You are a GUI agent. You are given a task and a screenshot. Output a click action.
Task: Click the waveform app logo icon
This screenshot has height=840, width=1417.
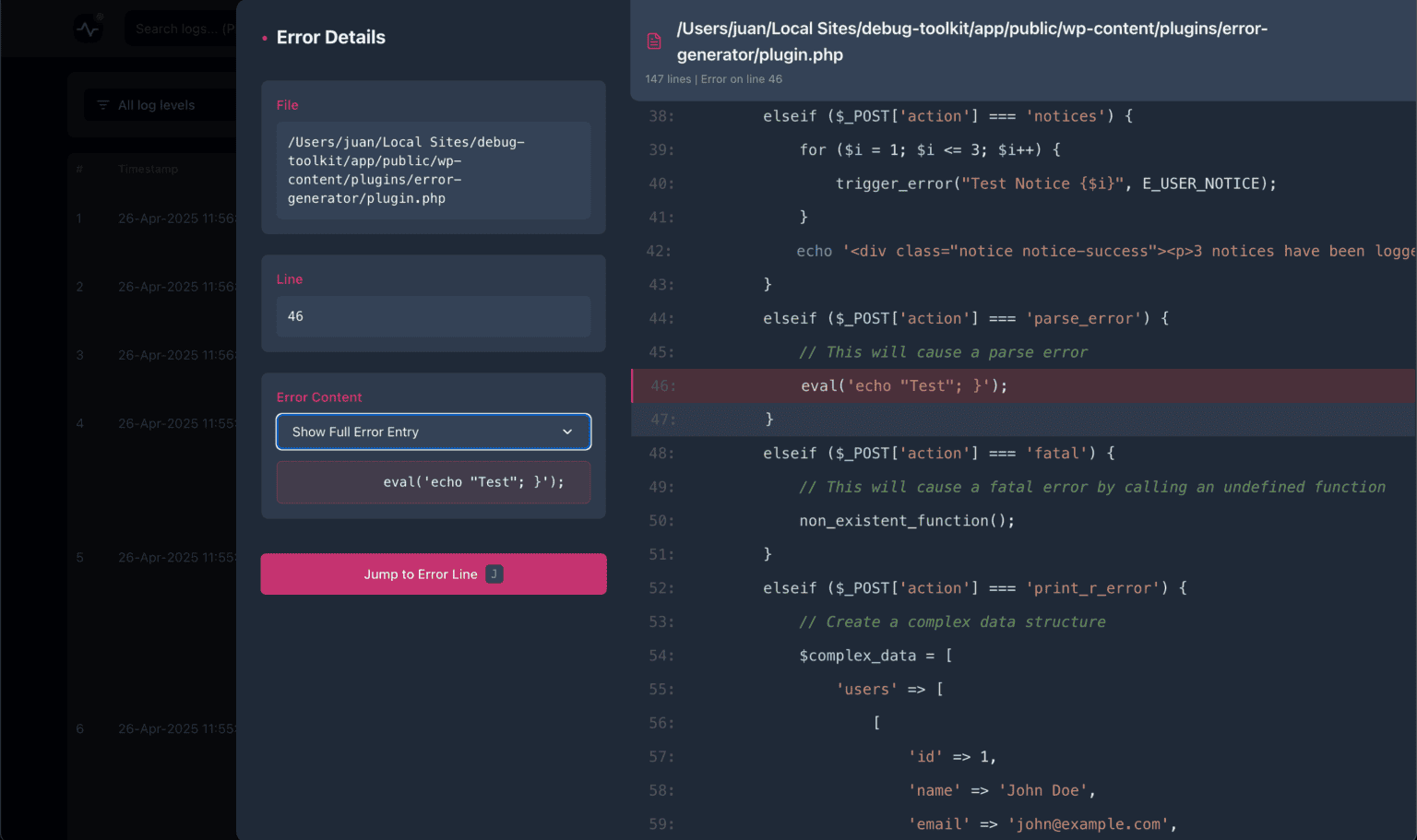[87, 28]
